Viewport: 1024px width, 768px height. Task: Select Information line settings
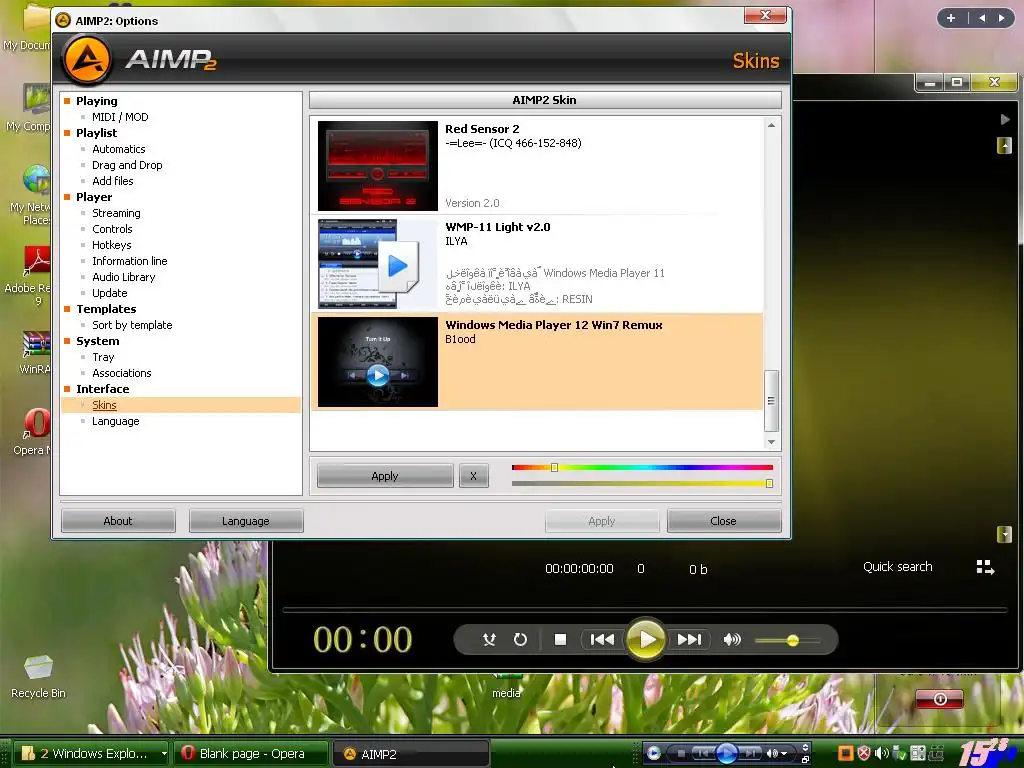coord(130,261)
